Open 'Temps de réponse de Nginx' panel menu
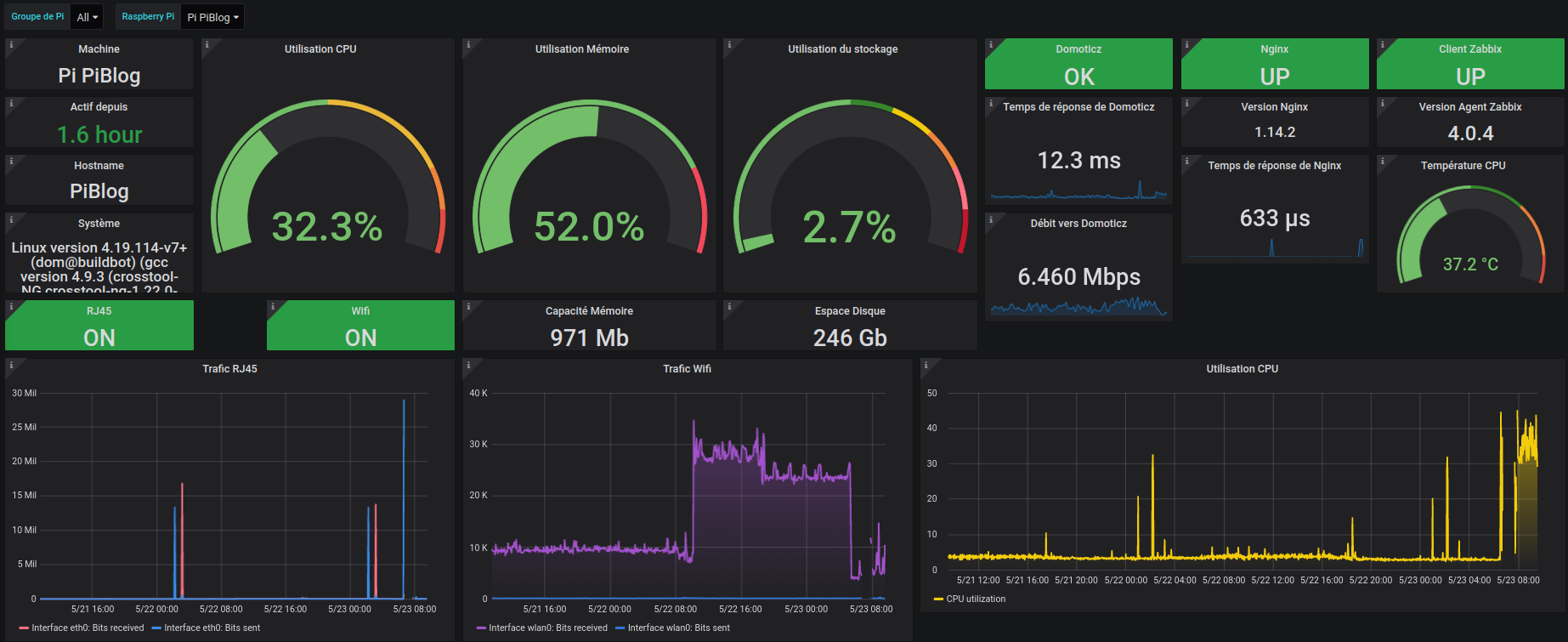The height and width of the screenshot is (642, 1568). tap(1274, 165)
